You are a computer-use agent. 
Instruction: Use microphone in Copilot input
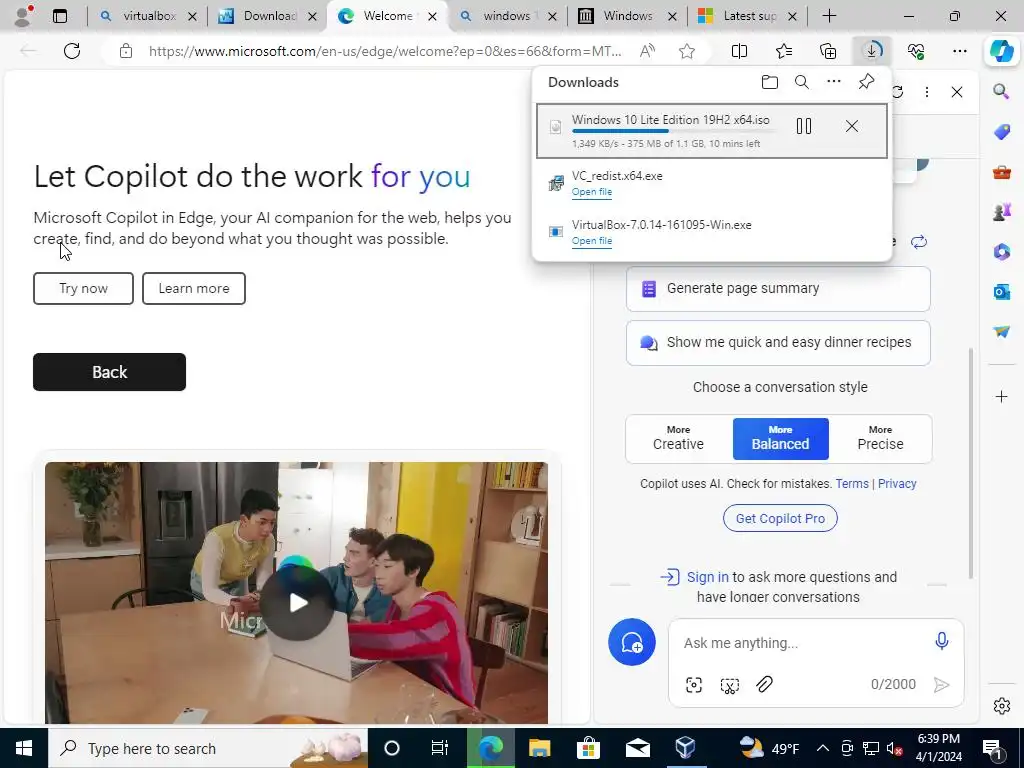(941, 641)
